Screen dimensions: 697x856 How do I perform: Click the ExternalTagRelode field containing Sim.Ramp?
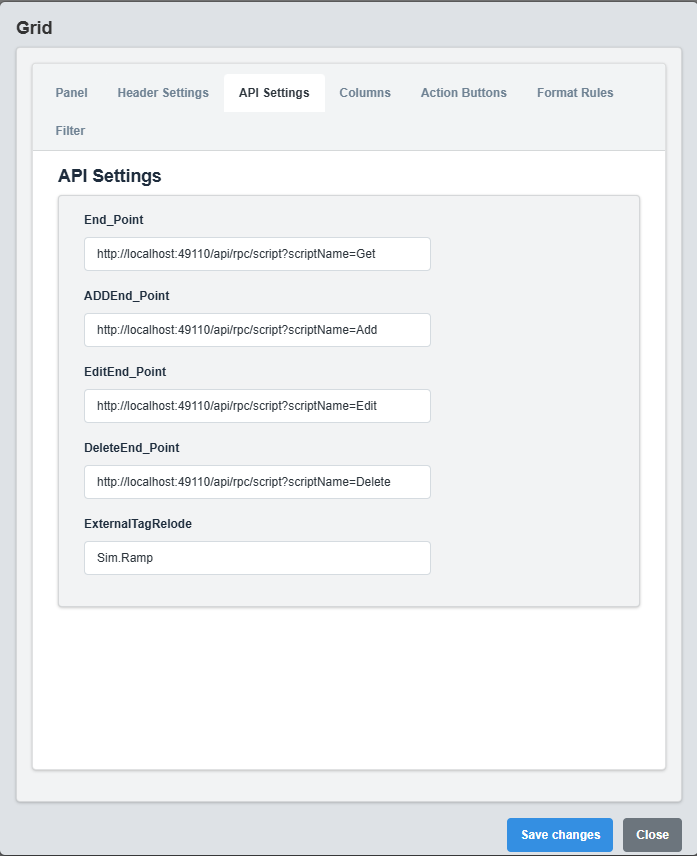pos(257,558)
